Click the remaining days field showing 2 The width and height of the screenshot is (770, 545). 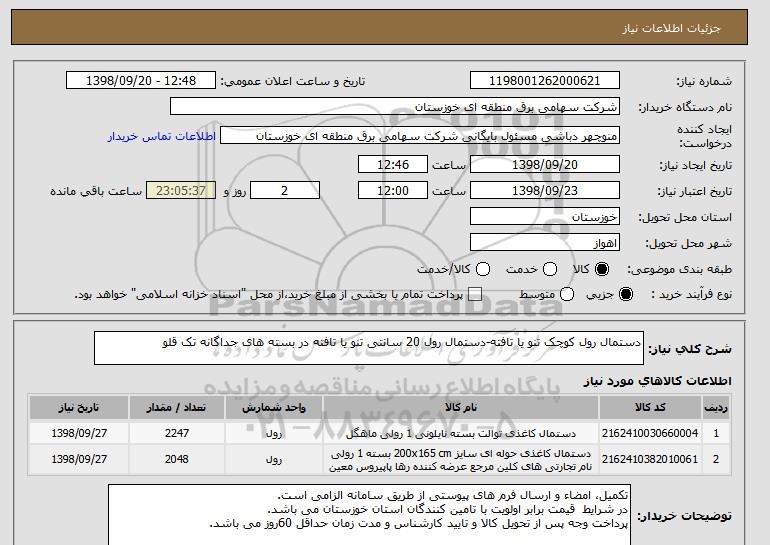tap(285, 191)
